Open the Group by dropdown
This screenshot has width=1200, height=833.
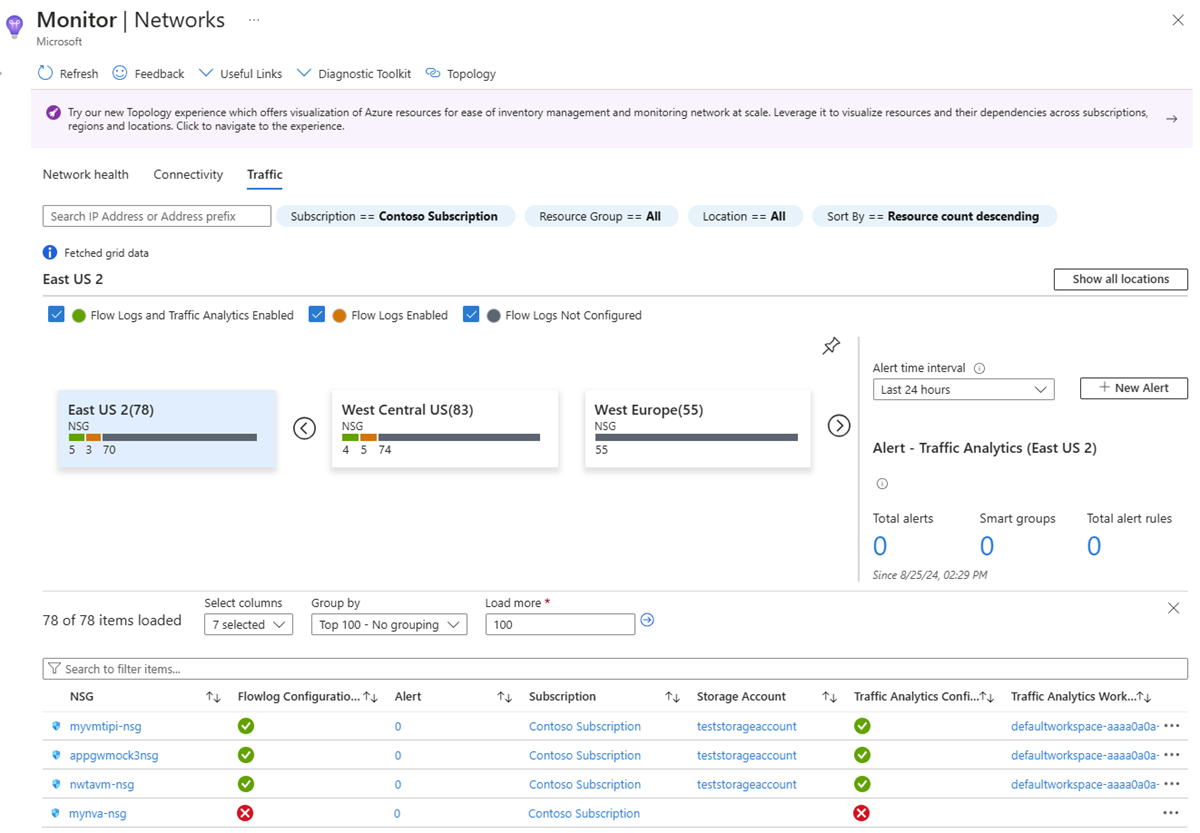click(x=388, y=624)
